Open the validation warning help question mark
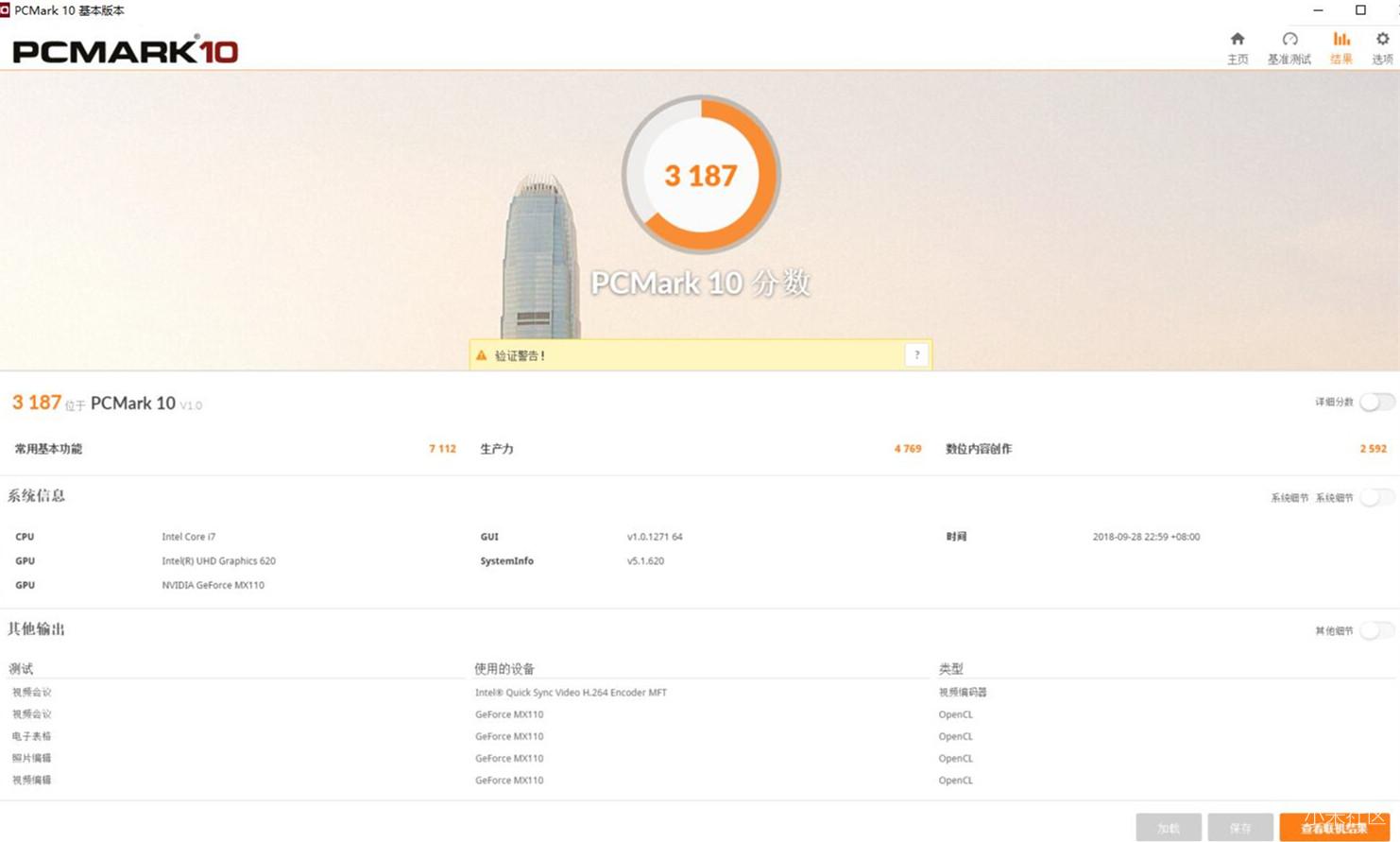Image resolution: width=1400 pixels, height=842 pixels. pyautogui.click(x=916, y=355)
